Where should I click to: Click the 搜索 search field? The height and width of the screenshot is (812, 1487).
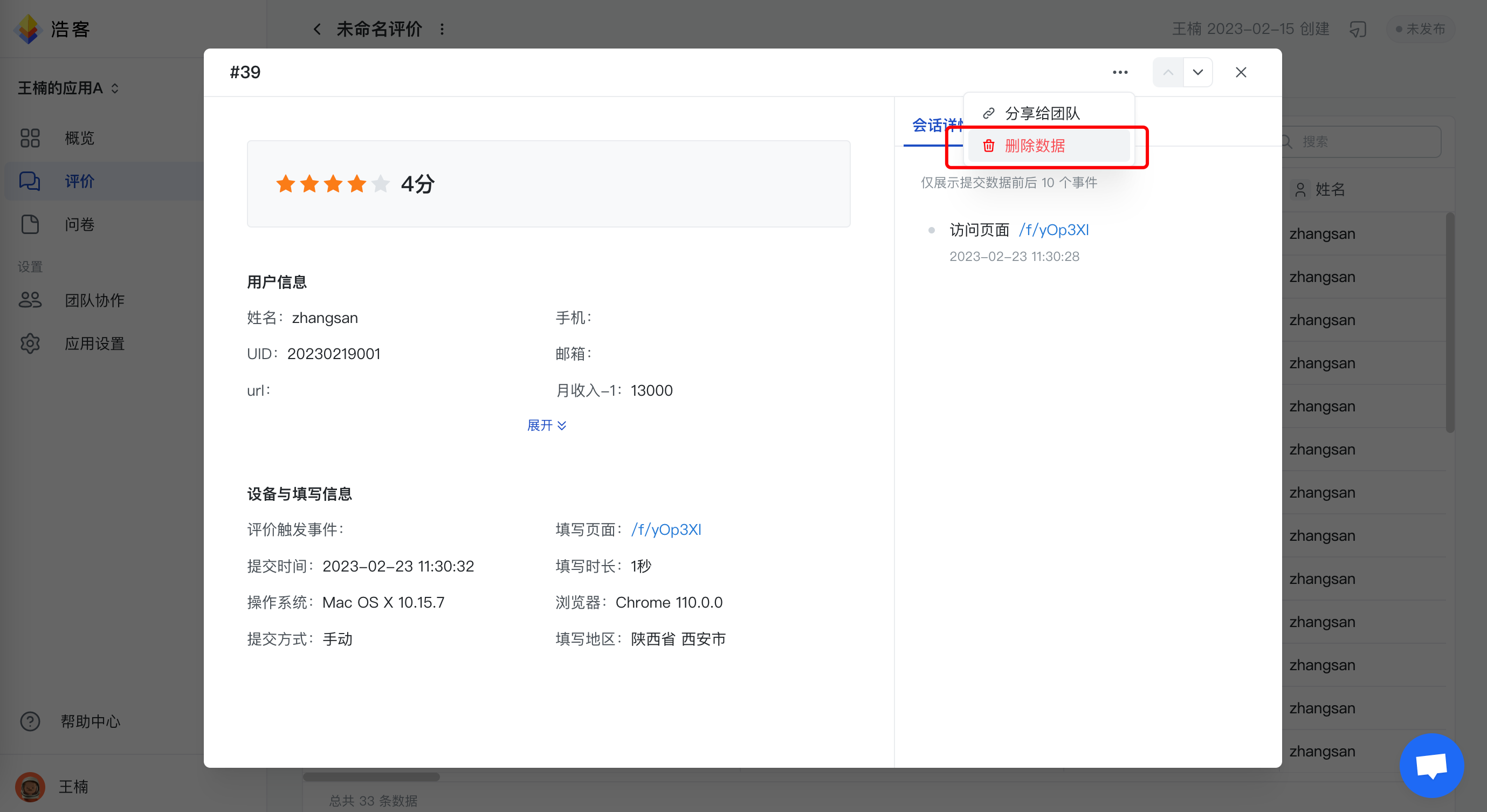(1362, 141)
